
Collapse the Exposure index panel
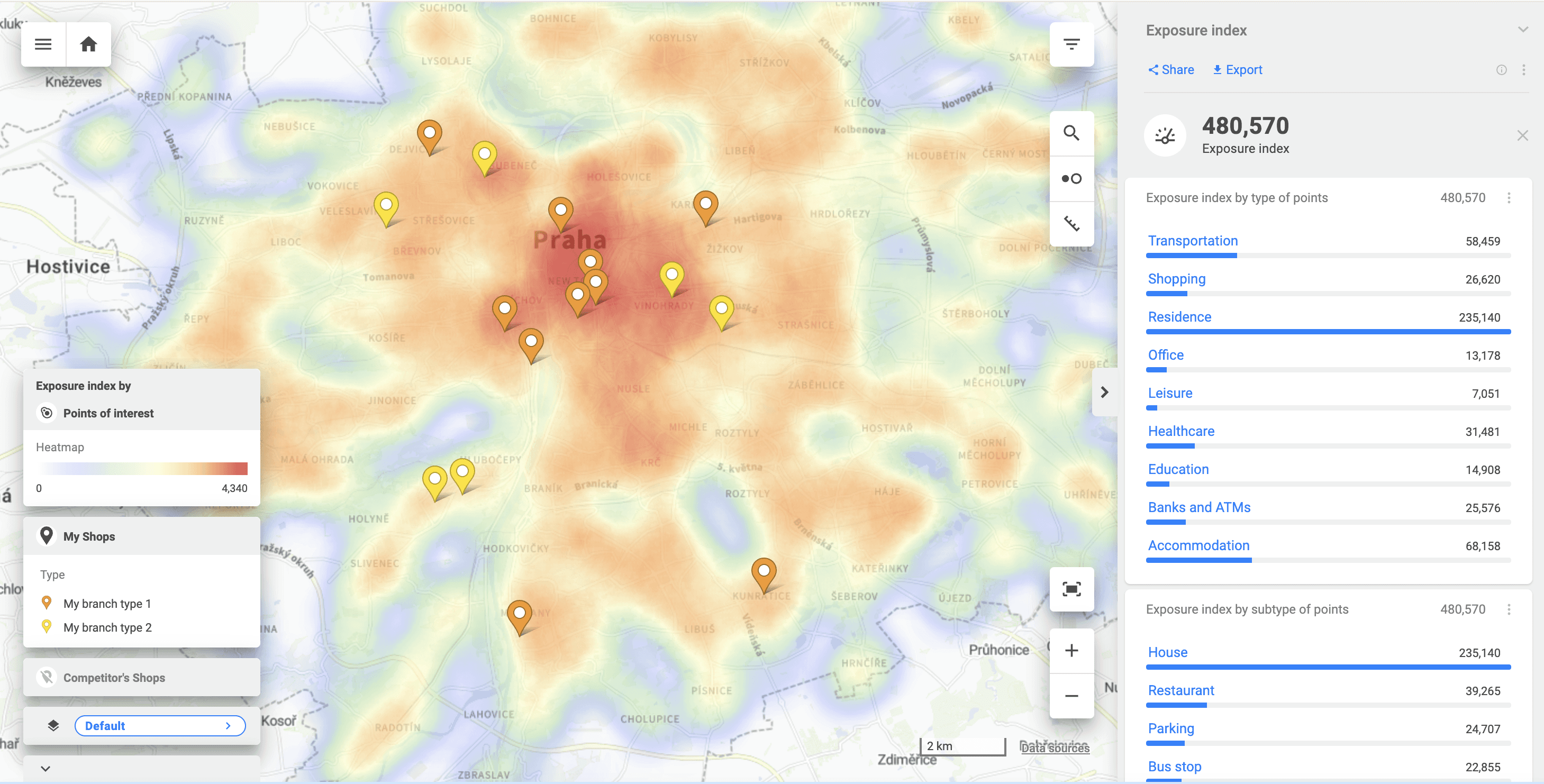(x=1523, y=30)
